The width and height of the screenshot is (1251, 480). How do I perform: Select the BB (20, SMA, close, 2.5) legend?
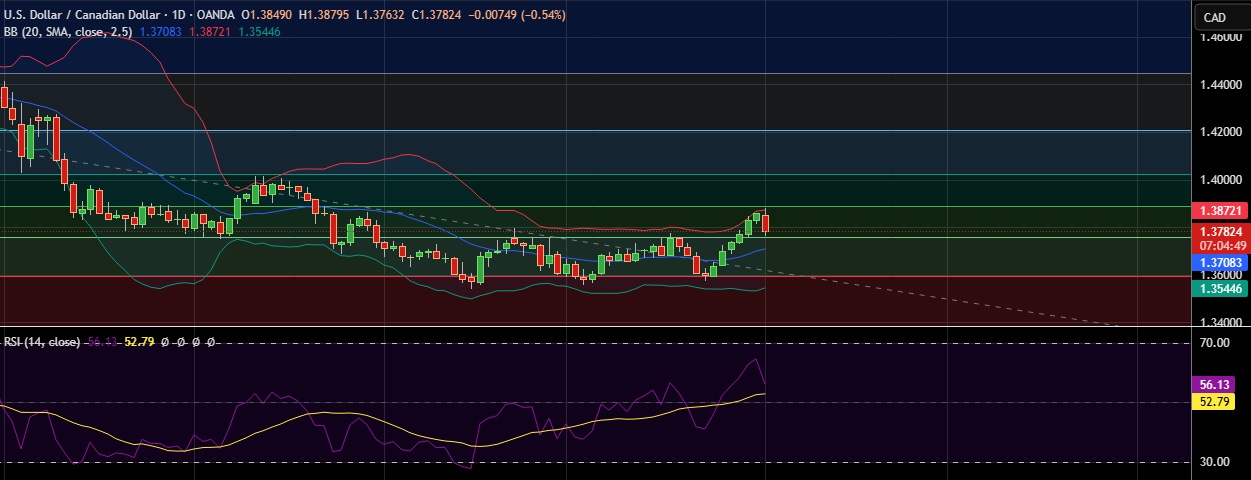(69, 32)
